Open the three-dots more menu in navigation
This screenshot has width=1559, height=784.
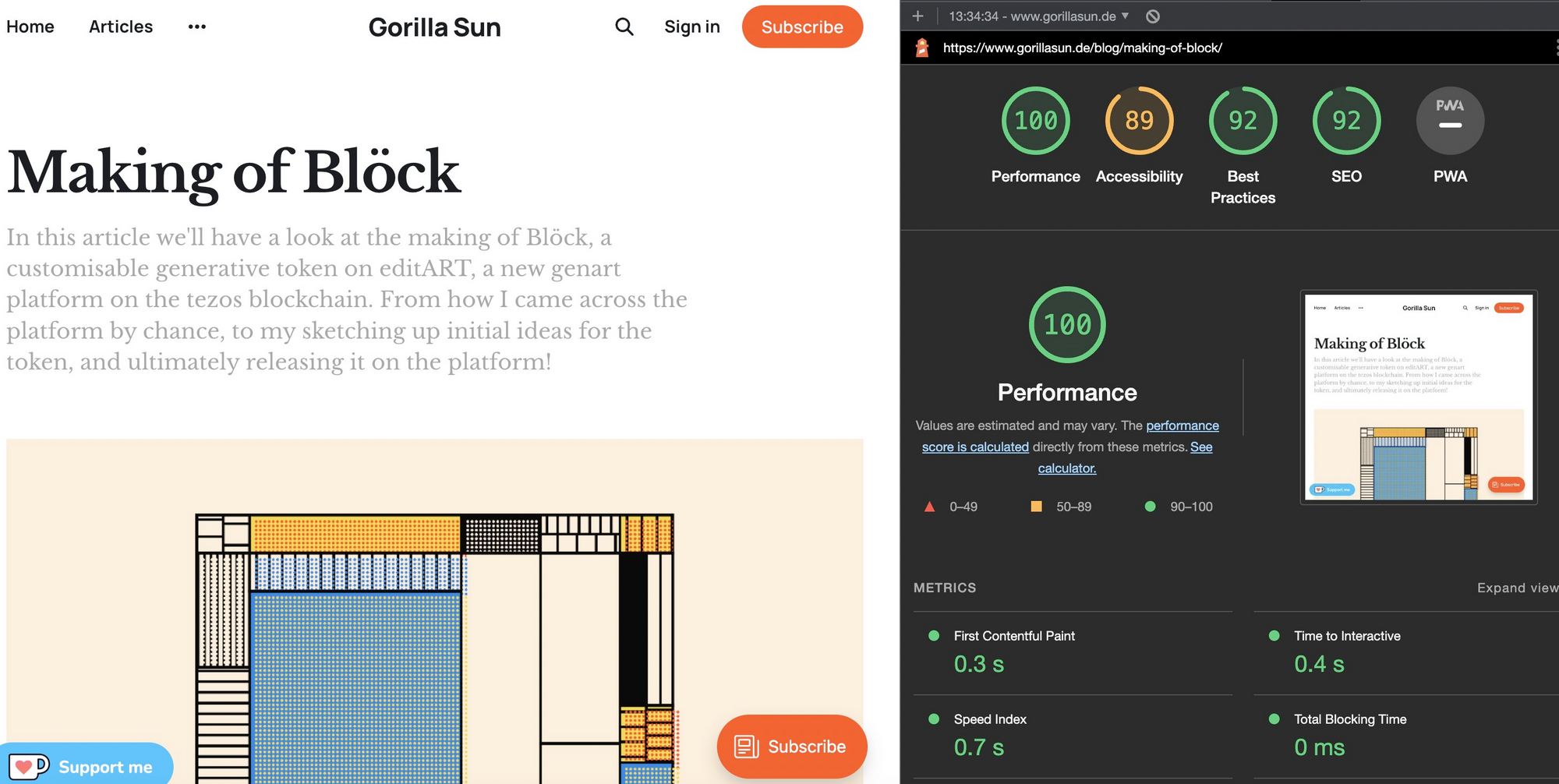point(197,26)
